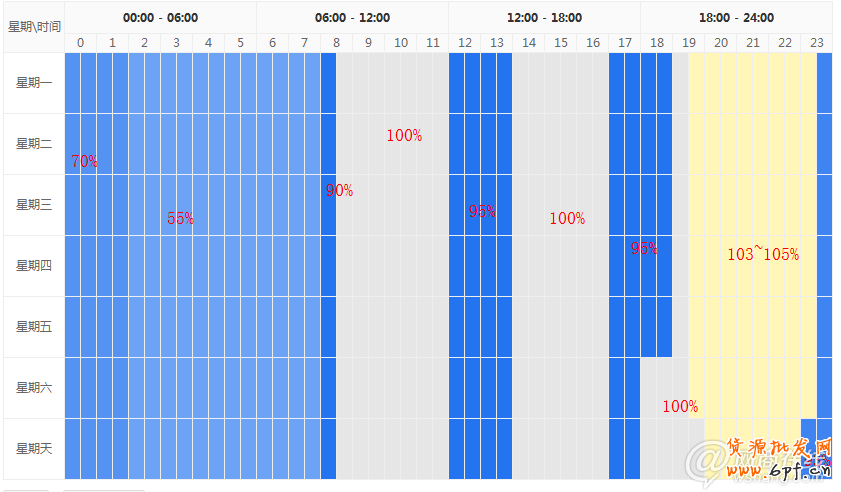
Task: Select the 18:00 - 24:00 period header
Action: point(736,18)
